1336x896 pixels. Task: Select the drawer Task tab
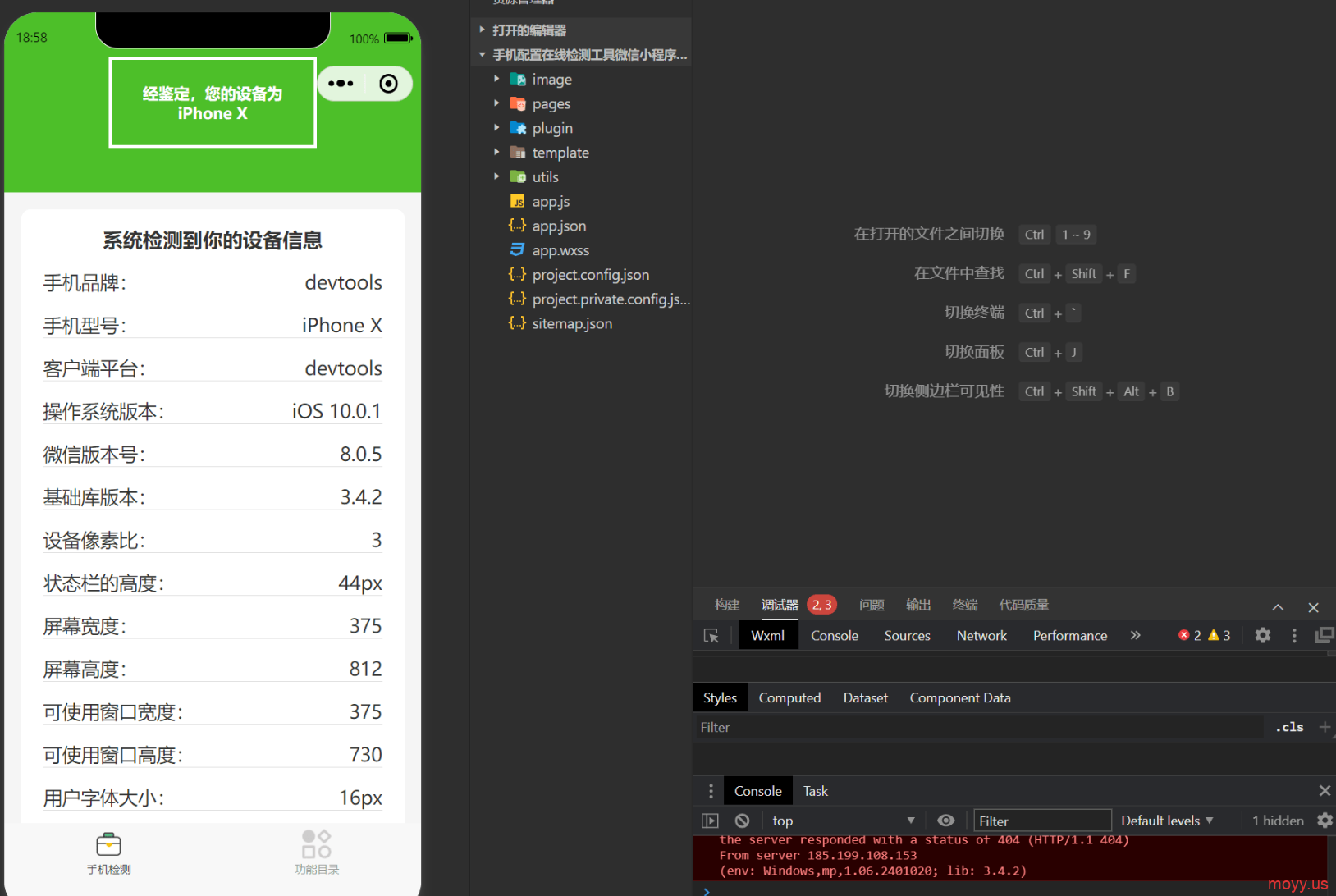tap(815, 791)
